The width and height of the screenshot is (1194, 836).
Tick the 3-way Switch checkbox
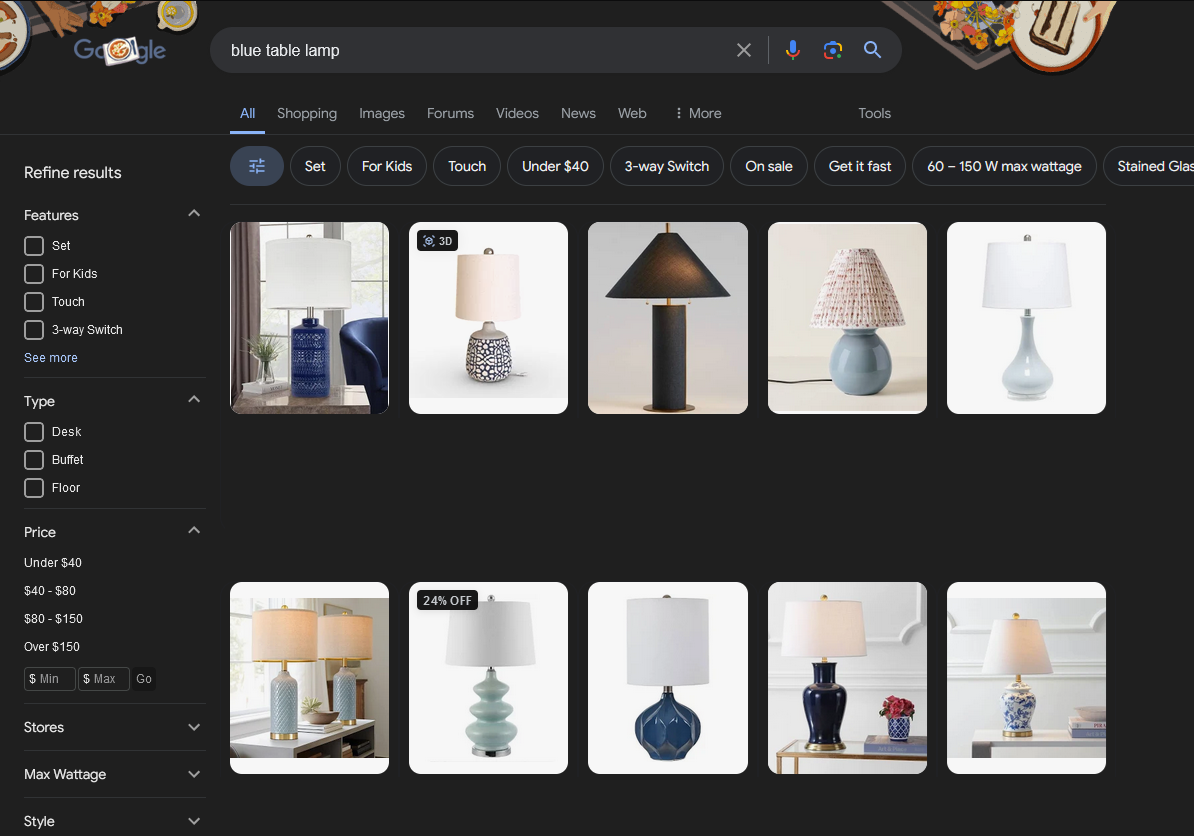(x=34, y=330)
